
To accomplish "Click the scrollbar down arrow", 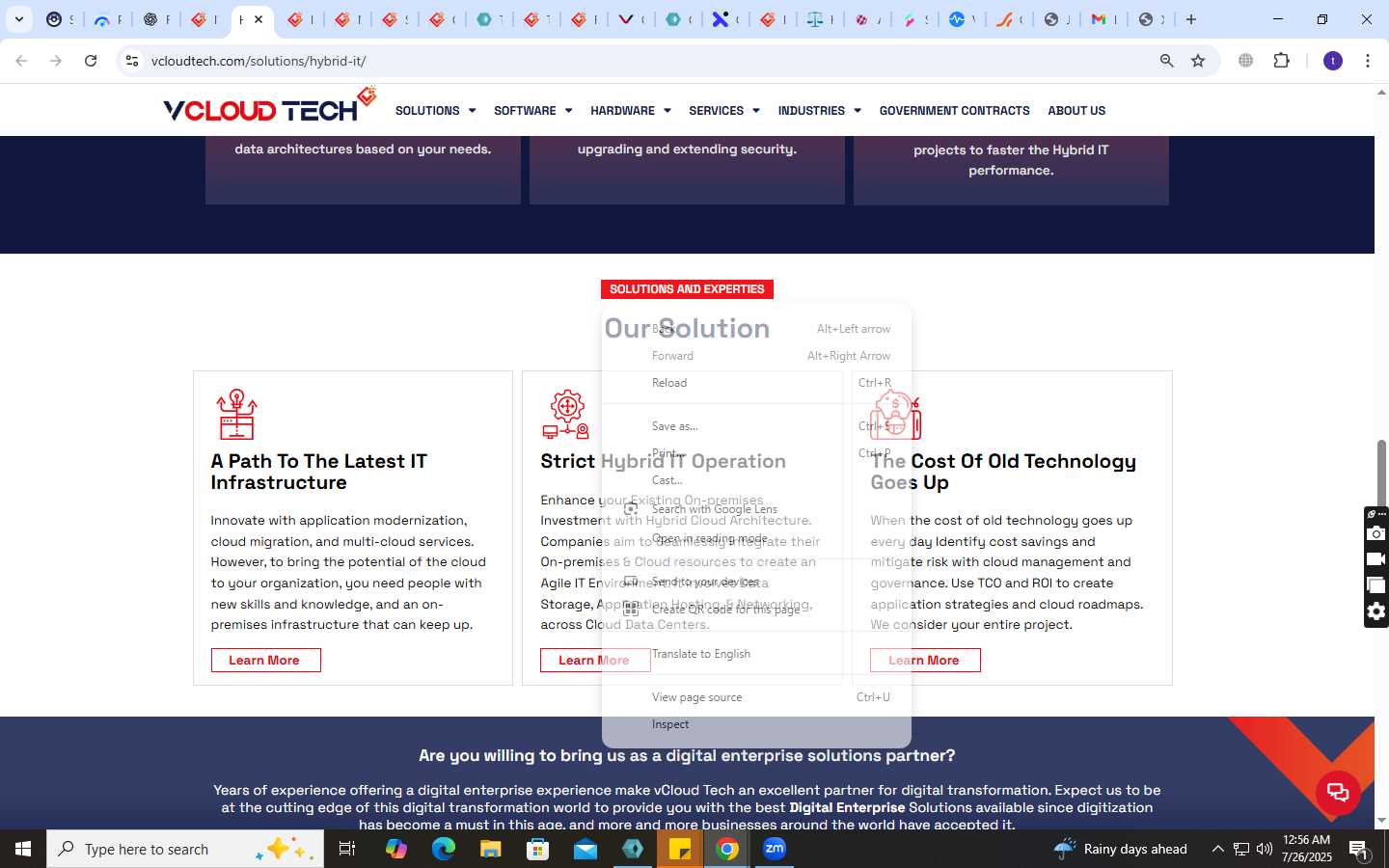I will (1381, 821).
